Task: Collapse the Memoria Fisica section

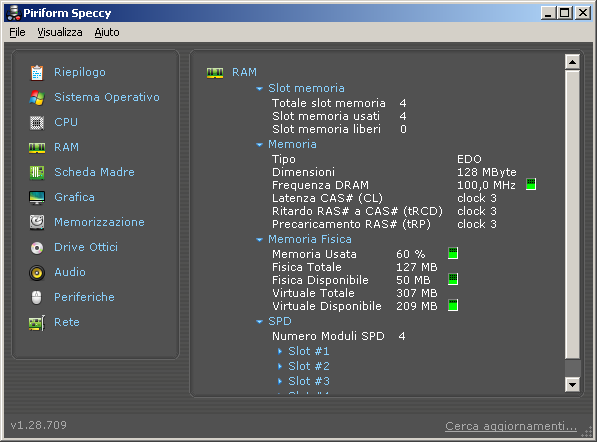Action: pyautogui.click(x=260, y=240)
